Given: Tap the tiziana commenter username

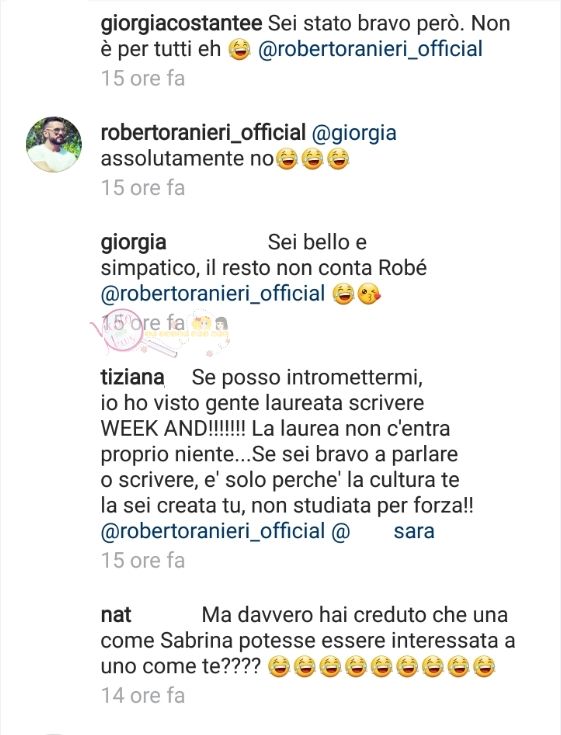Looking at the screenshot, I should [133, 377].
